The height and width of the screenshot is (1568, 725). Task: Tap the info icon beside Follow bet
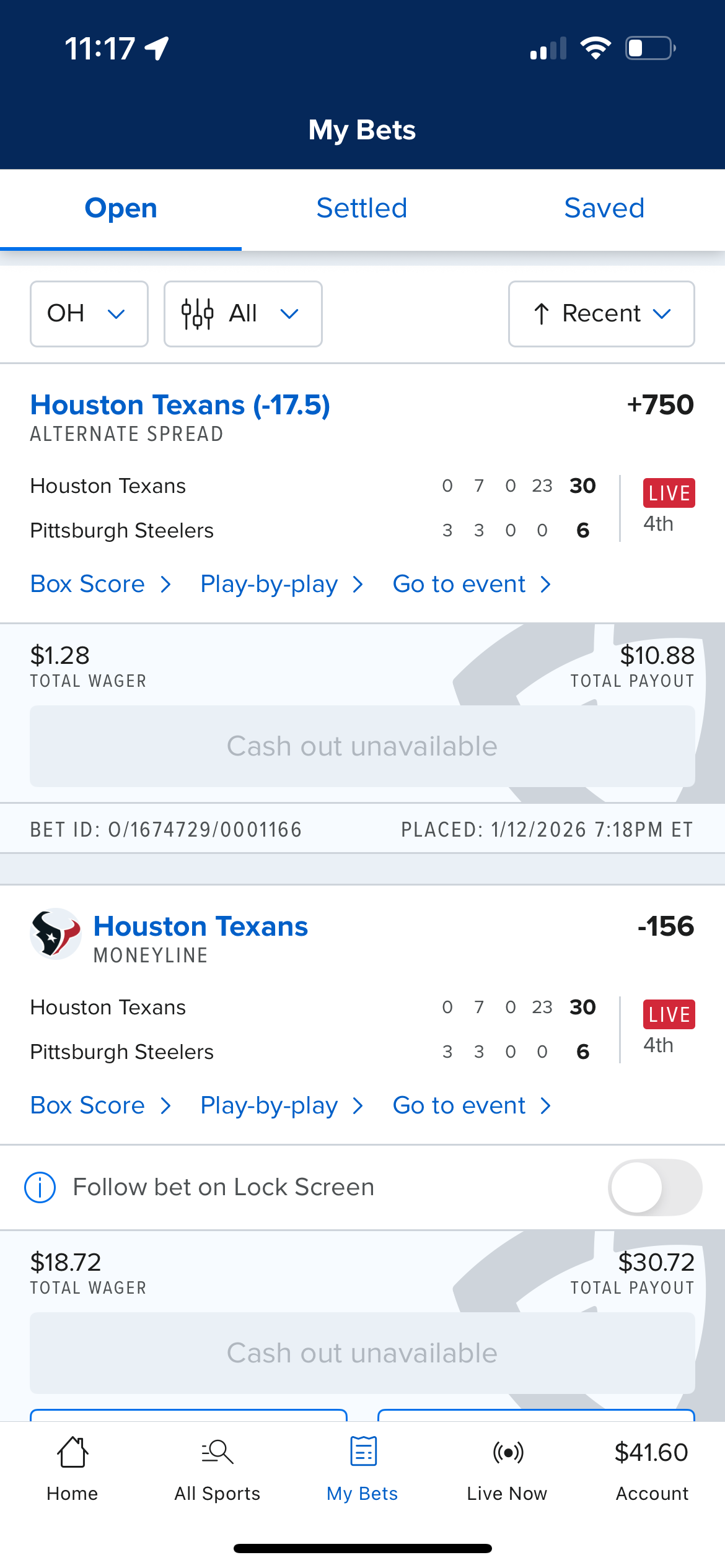[40, 1188]
